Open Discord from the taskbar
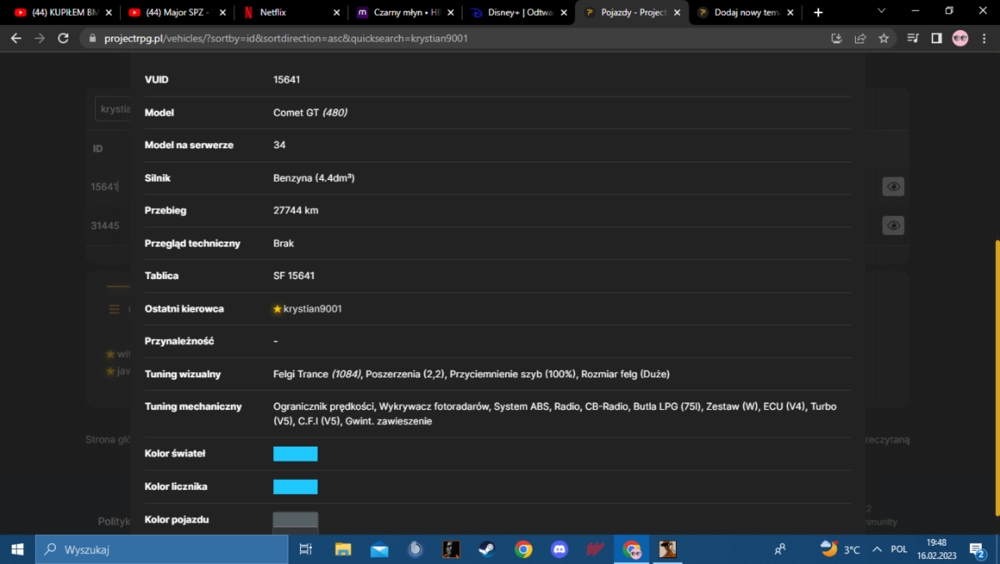Screen dimensions: 1000x564 pyautogui.click(x=559, y=549)
